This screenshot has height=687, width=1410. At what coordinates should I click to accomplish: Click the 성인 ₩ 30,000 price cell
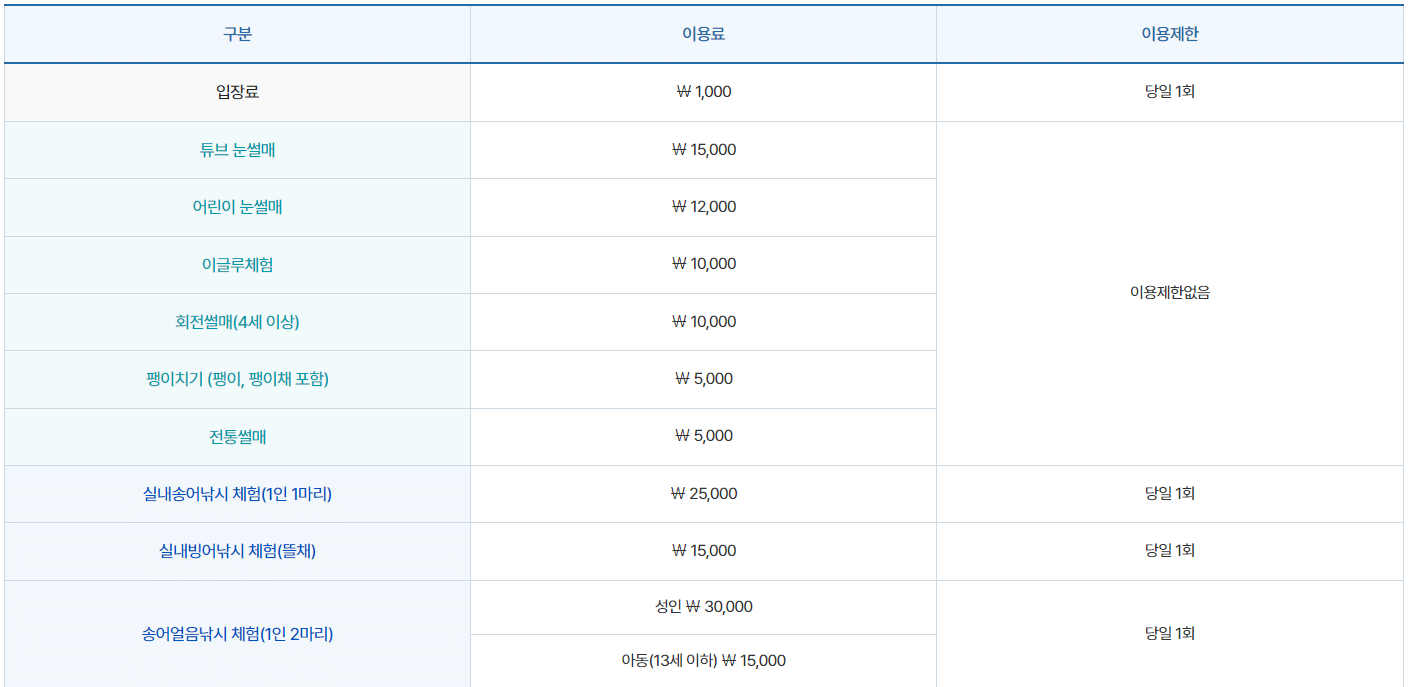tap(702, 607)
